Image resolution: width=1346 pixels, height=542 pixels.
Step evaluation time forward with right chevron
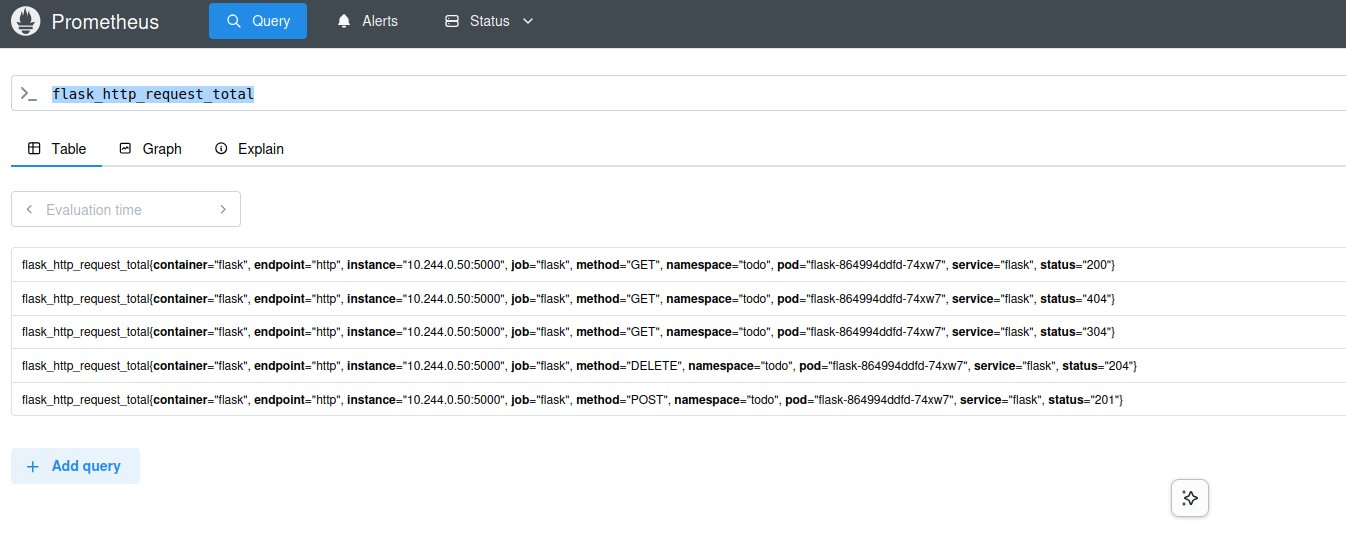[x=223, y=209]
